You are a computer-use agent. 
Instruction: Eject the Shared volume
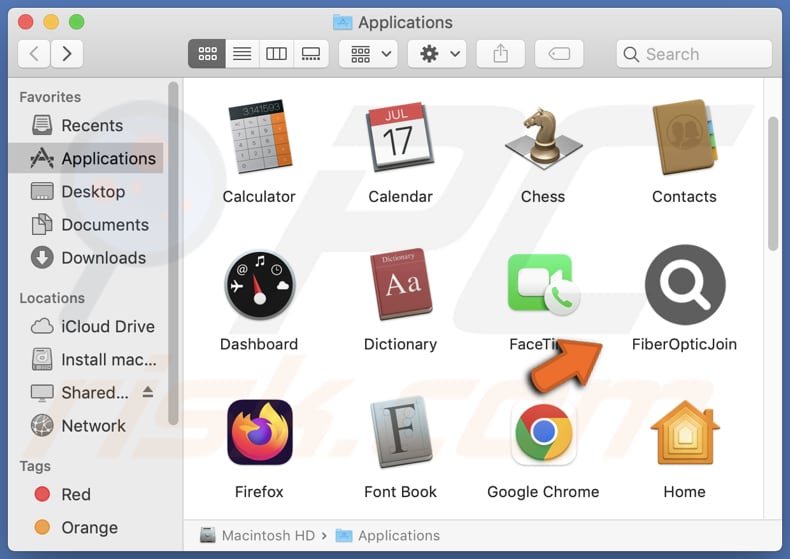tap(148, 391)
